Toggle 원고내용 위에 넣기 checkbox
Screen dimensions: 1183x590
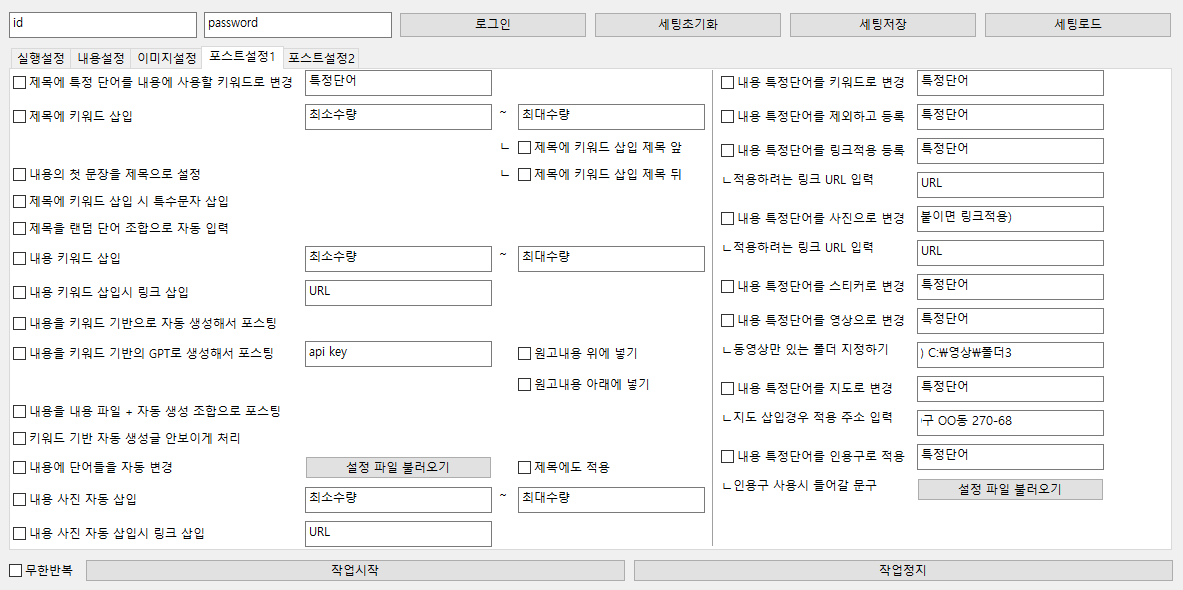525,353
